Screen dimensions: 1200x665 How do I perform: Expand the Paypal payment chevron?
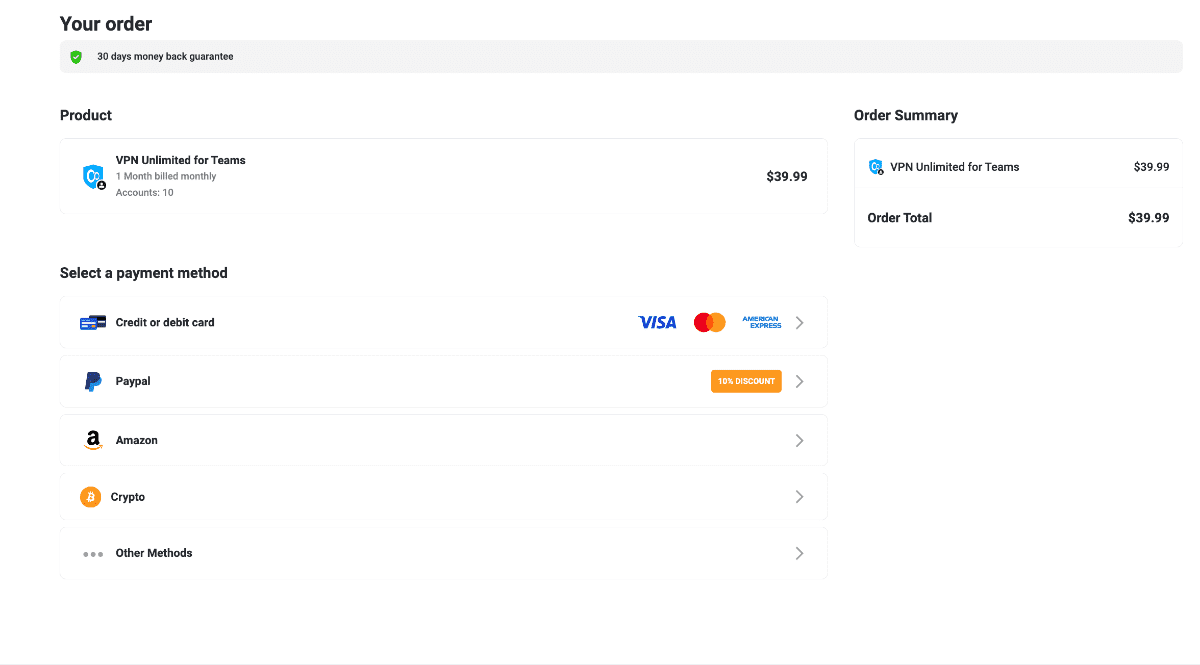[799, 381]
